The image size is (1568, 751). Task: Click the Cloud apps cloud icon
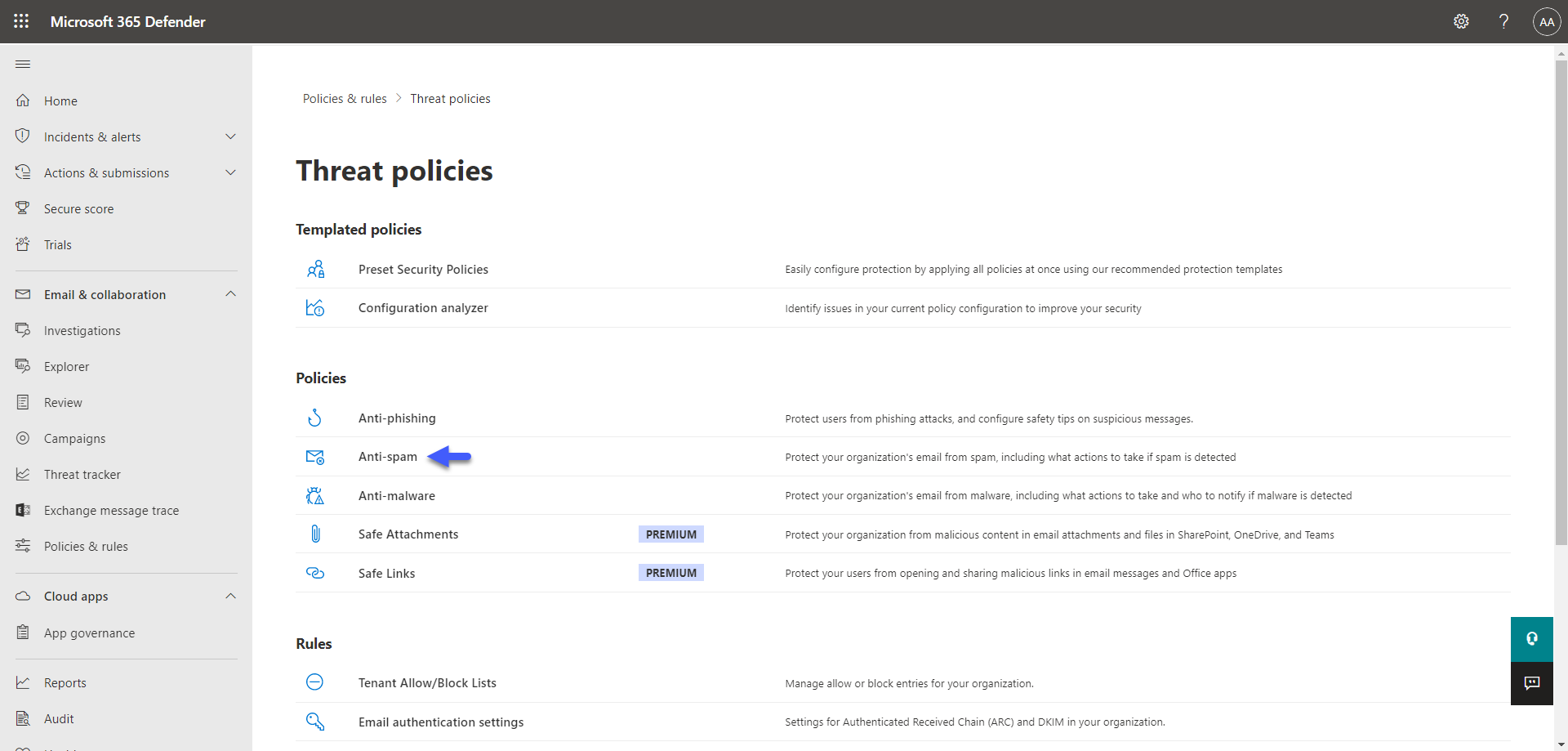pos(23,596)
